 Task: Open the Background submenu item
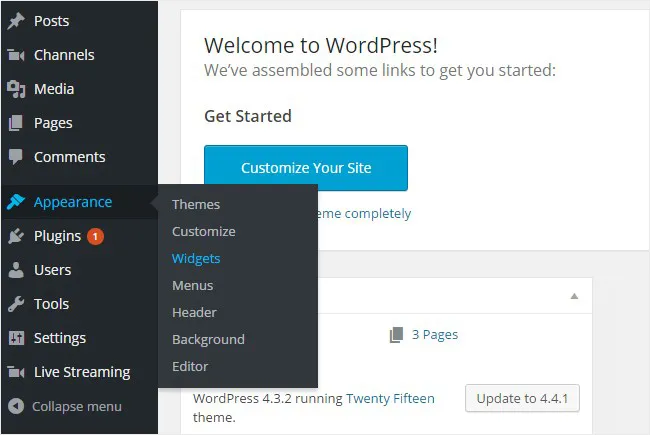point(208,339)
